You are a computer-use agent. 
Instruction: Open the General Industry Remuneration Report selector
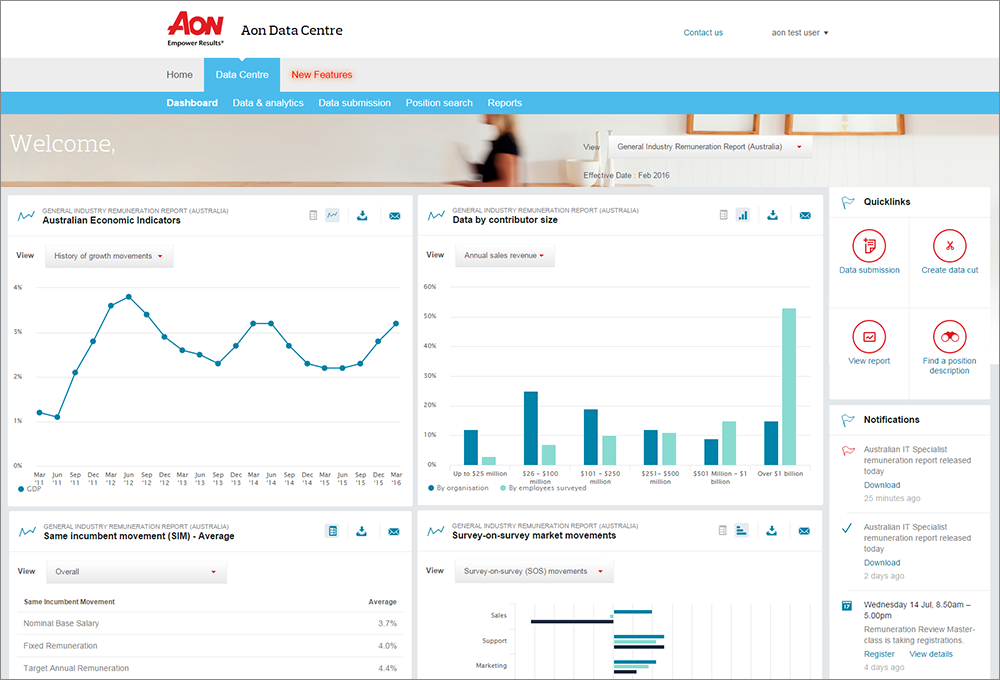[710, 147]
